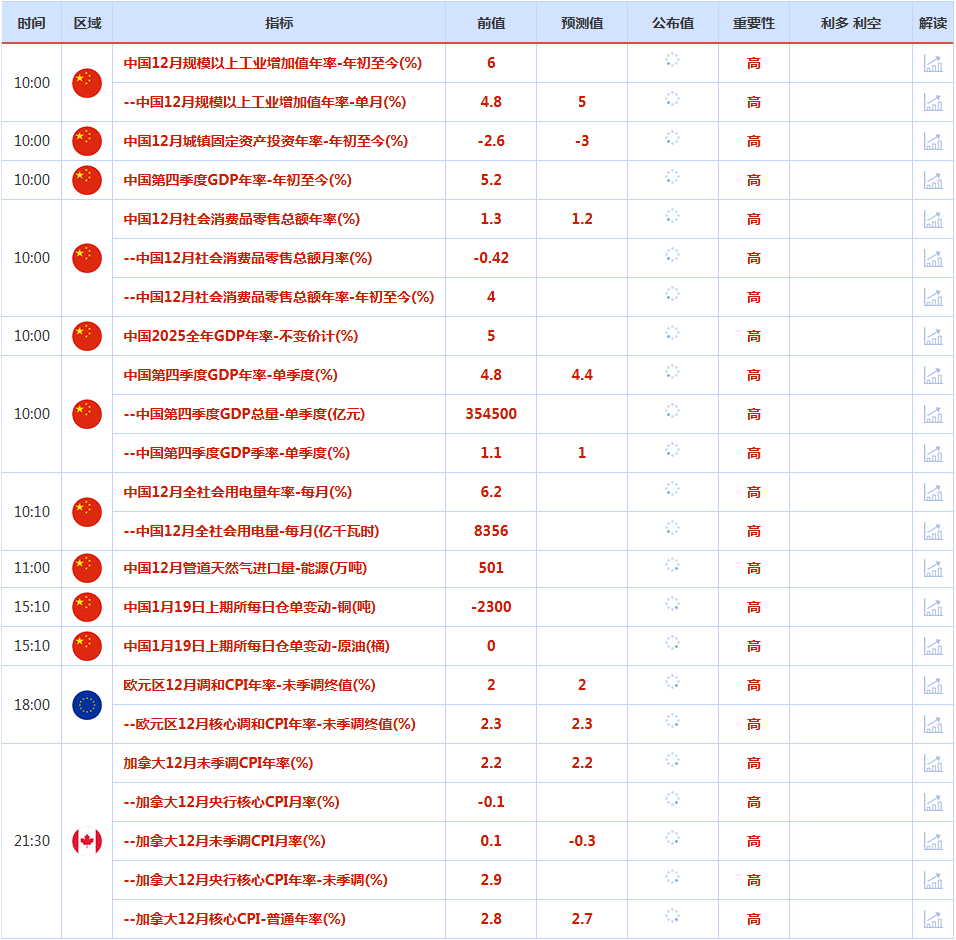
Task: Select previous value 354500 cell
Action: (491, 415)
